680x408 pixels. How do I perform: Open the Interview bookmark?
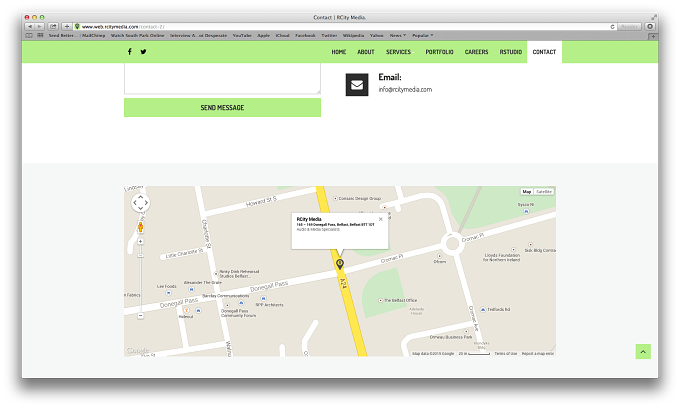(198, 36)
